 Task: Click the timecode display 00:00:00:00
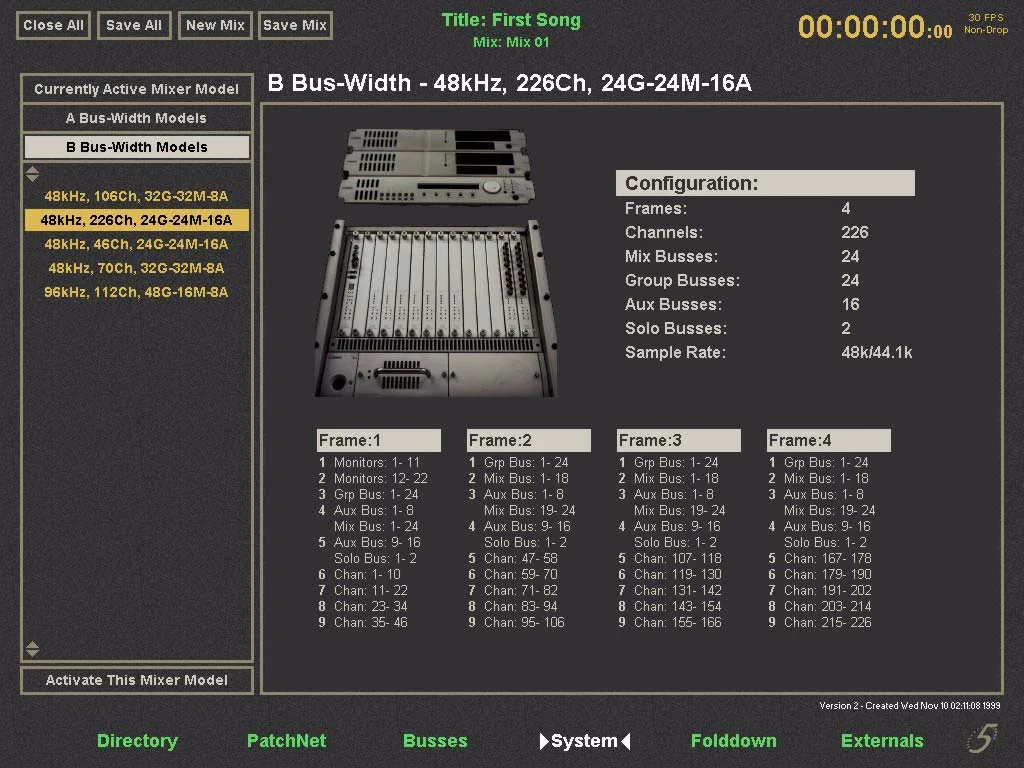tap(875, 27)
